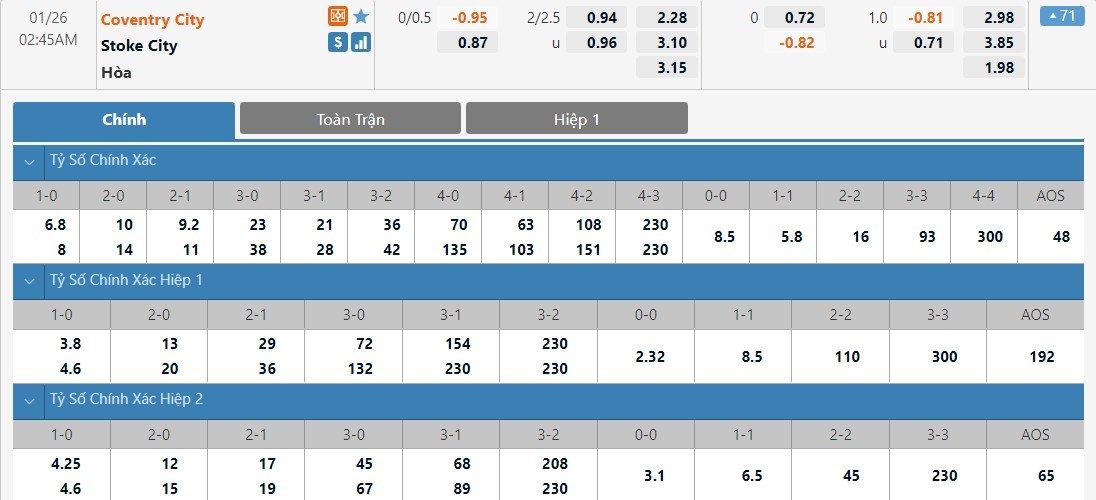Switch to the Toàn Trận tab
1096x500 pixels.
tap(350, 119)
